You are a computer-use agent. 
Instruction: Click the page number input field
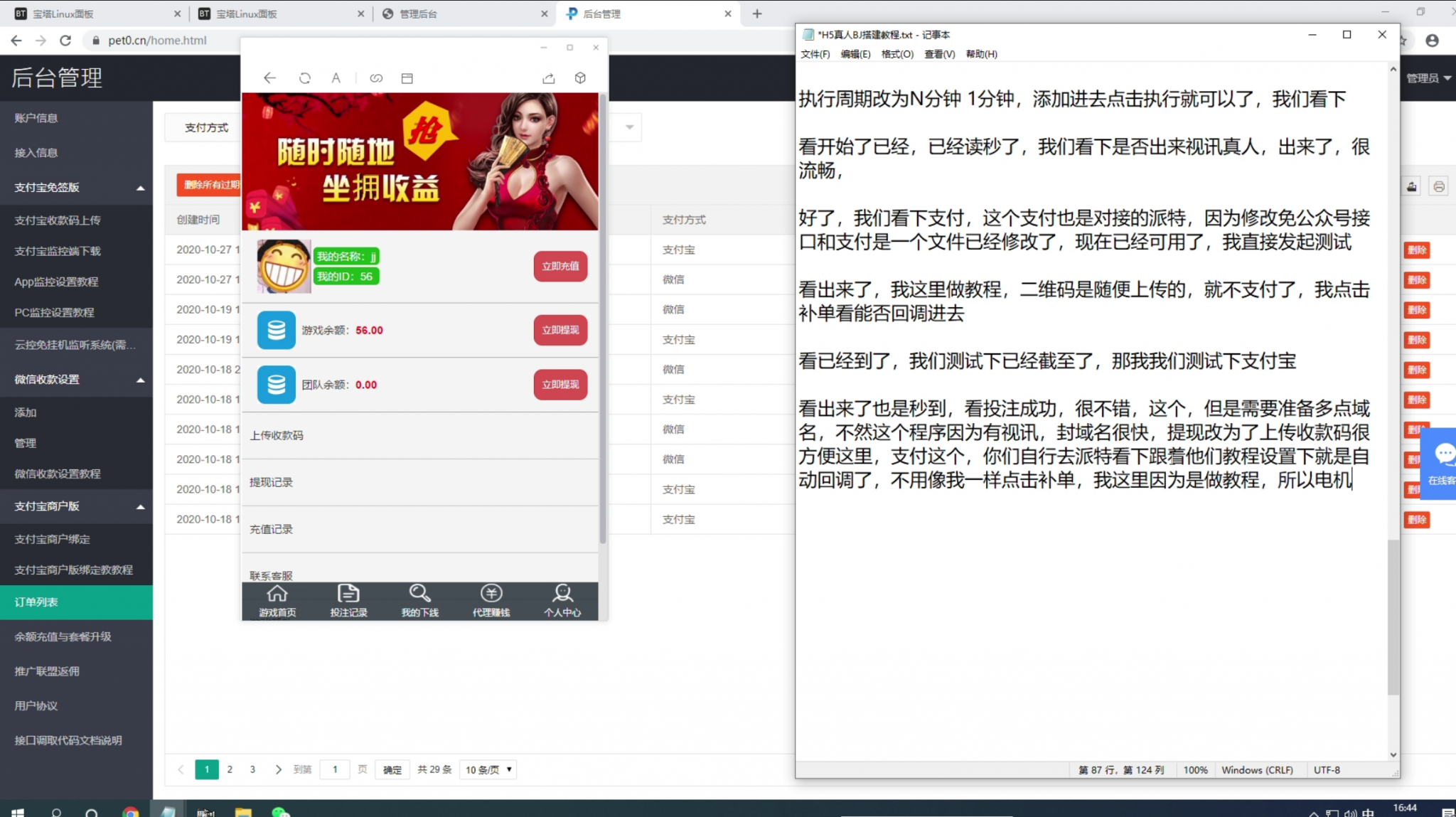(x=335, y=769)
